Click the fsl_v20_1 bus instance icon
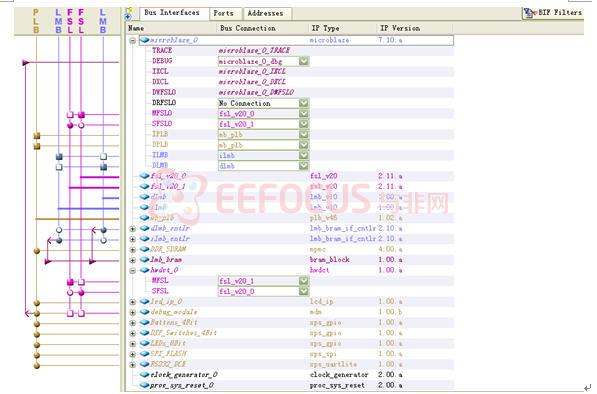This screenshot has width=597, height=394. click(x=144, y=187)
